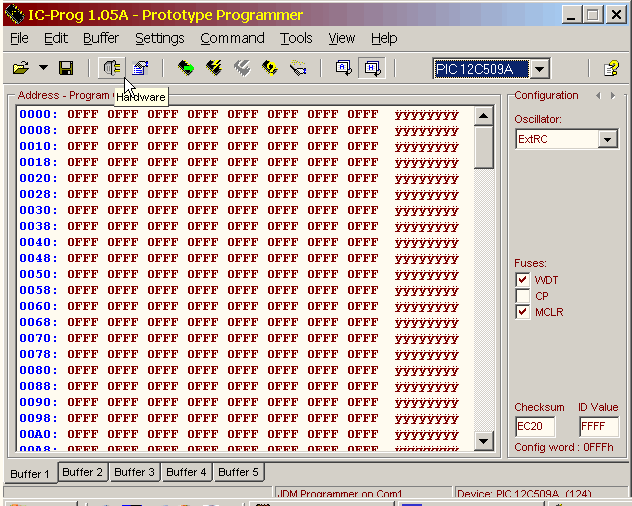Click the IC-Prog chip icon in title bar
The height and width of the screenshot is (506, 632).
15,14
